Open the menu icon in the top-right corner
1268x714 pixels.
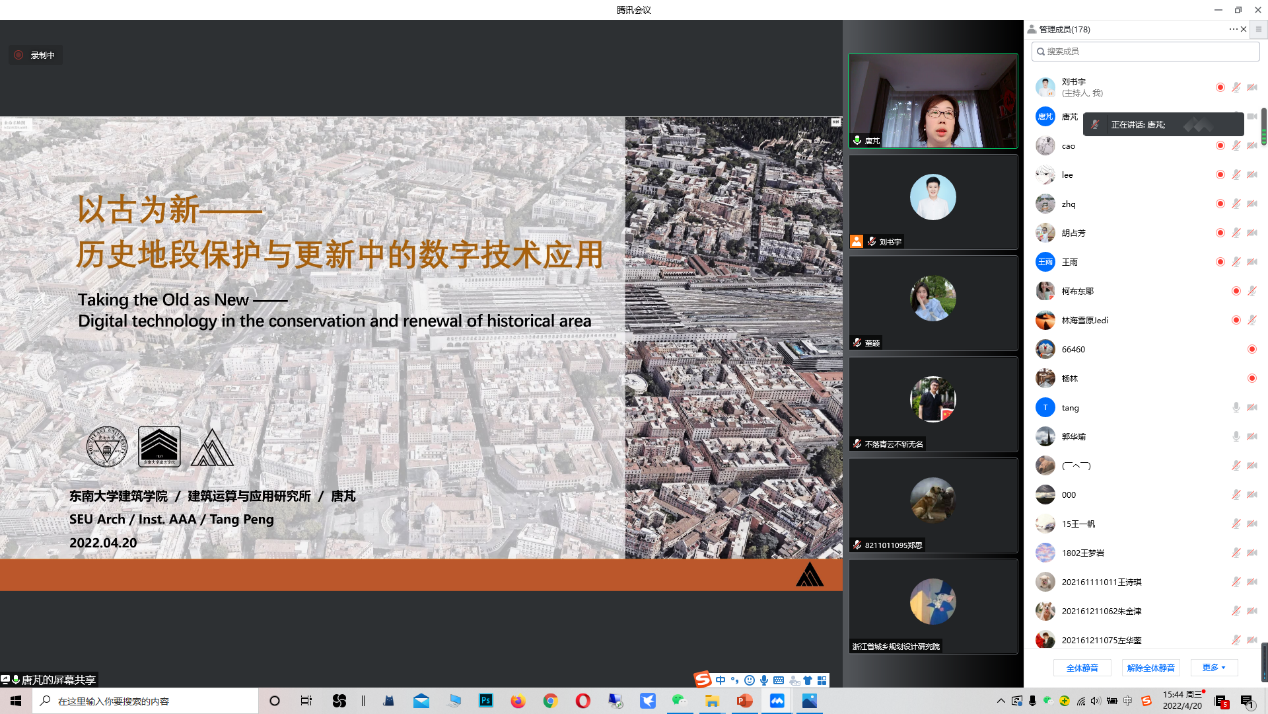click(x=1258, y=29)
